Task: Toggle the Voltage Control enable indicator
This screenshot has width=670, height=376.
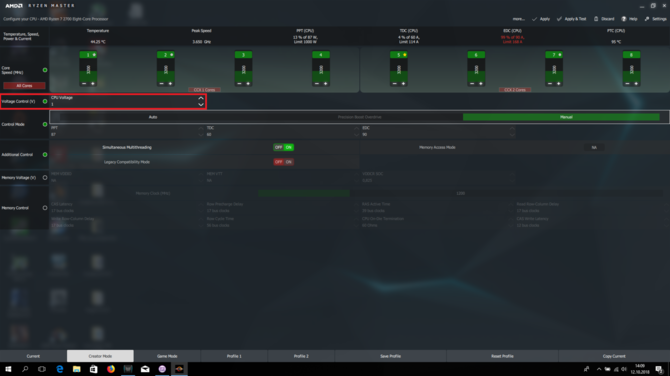Action: point(45,101)
